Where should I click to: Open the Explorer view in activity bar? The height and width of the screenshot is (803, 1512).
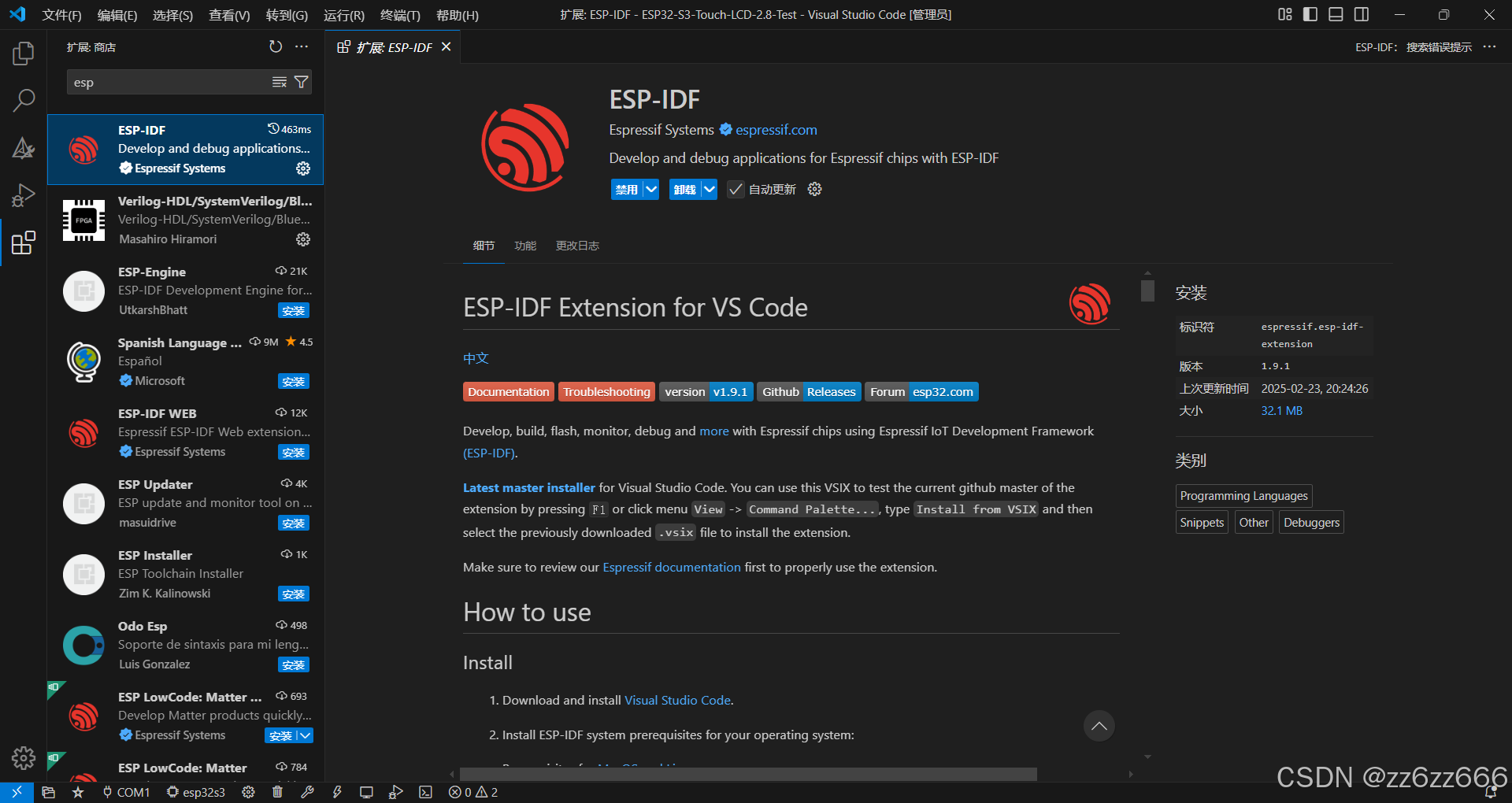[24, 54]
